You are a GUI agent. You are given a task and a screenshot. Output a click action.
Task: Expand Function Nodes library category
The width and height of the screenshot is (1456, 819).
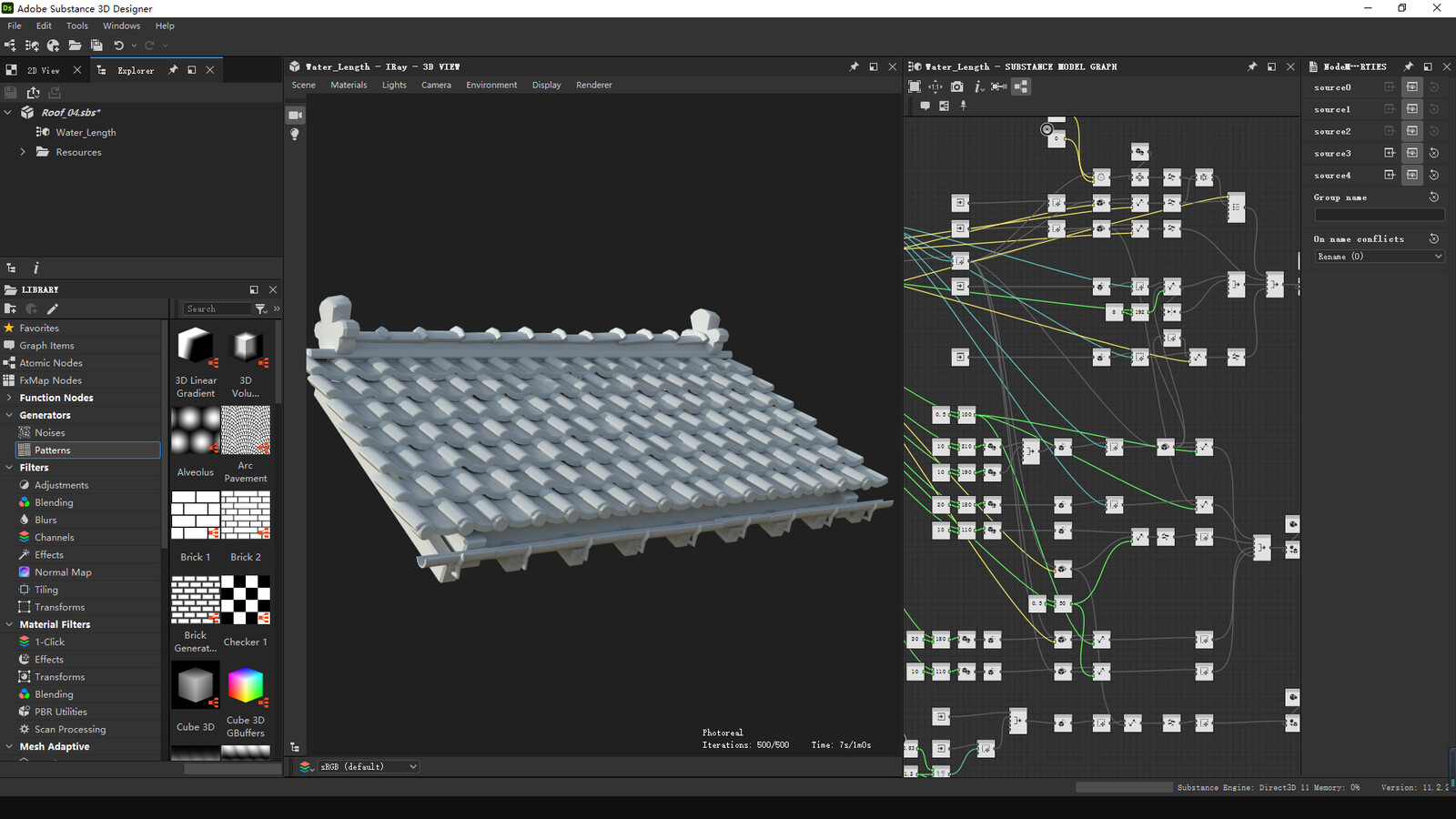pyautogui.click(x=9, y=398)
